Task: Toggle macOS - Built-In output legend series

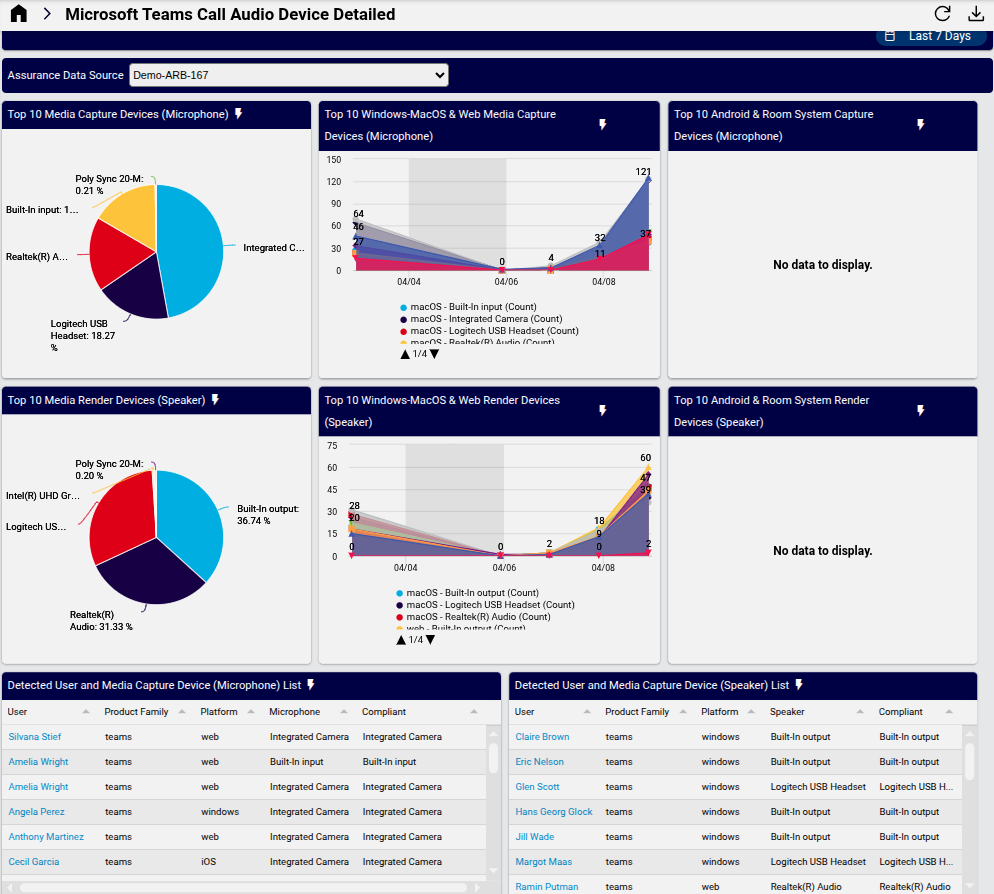Action: coord(467,593)
